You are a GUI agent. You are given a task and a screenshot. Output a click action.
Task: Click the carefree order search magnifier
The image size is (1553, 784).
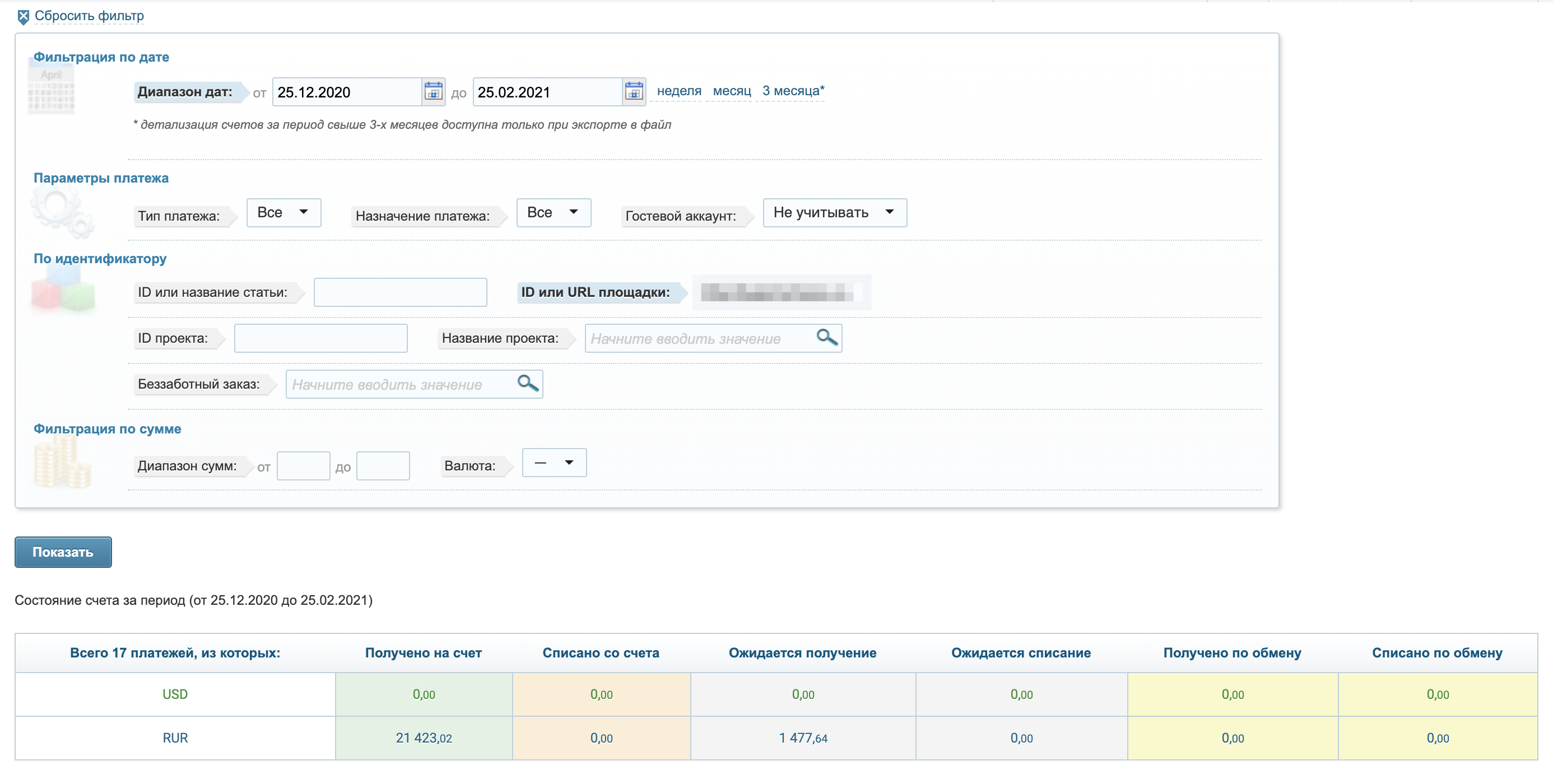click(x=528, y=383)
